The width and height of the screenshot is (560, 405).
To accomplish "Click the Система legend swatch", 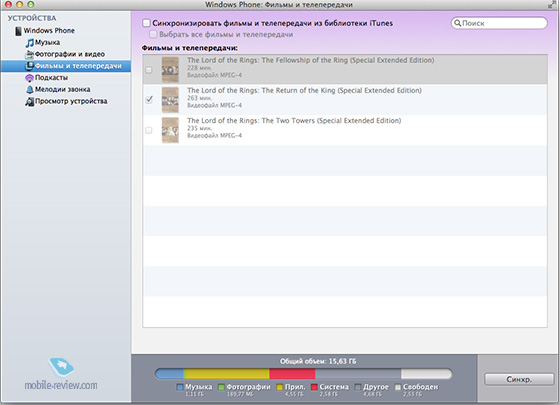I will 314,387.
